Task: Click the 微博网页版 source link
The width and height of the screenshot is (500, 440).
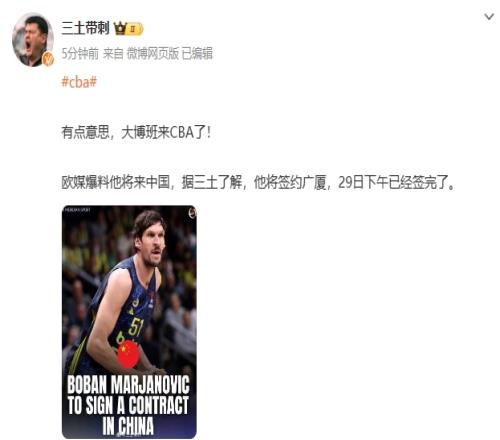Action: pyautogui.click(x=153, y=53)
